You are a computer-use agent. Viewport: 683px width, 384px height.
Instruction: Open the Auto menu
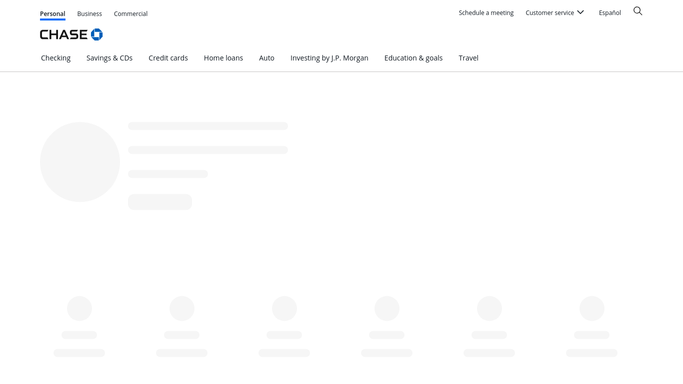click(x=267, y=58)
